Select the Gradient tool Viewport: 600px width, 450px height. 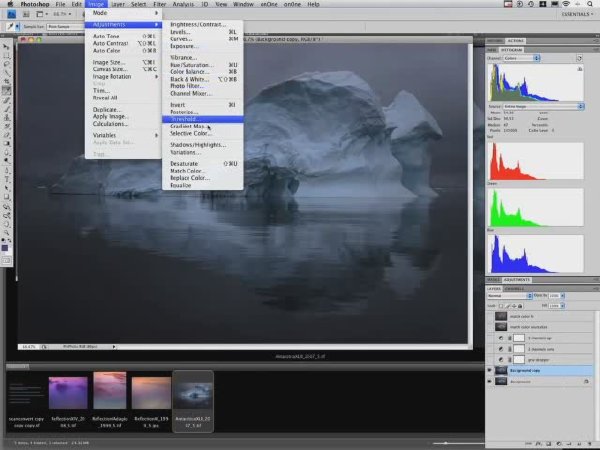tap(7, 144)
